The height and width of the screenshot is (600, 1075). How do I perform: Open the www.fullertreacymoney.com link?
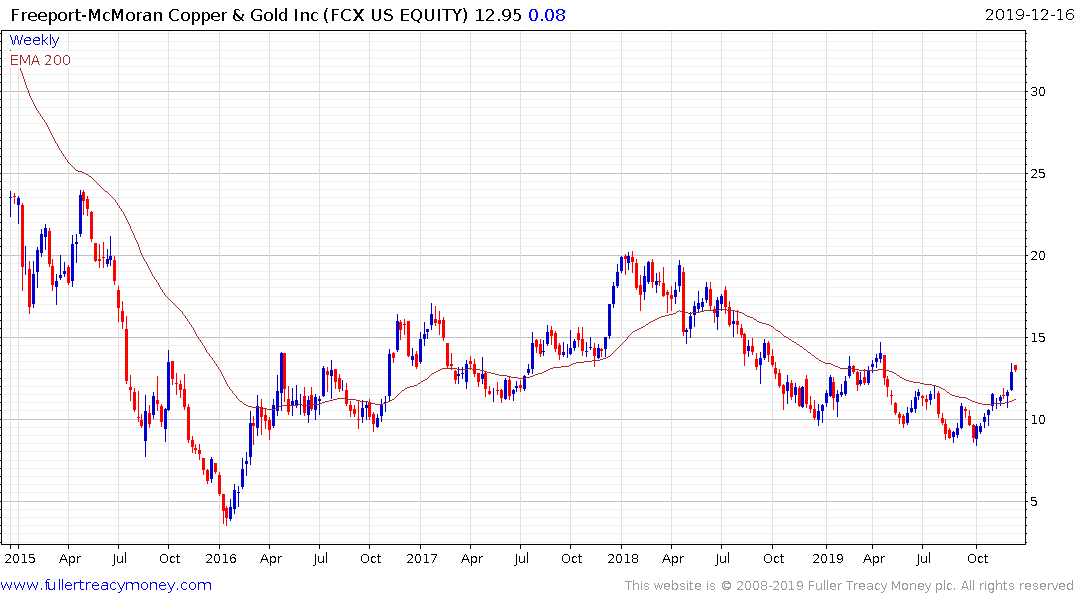[106, 585]
